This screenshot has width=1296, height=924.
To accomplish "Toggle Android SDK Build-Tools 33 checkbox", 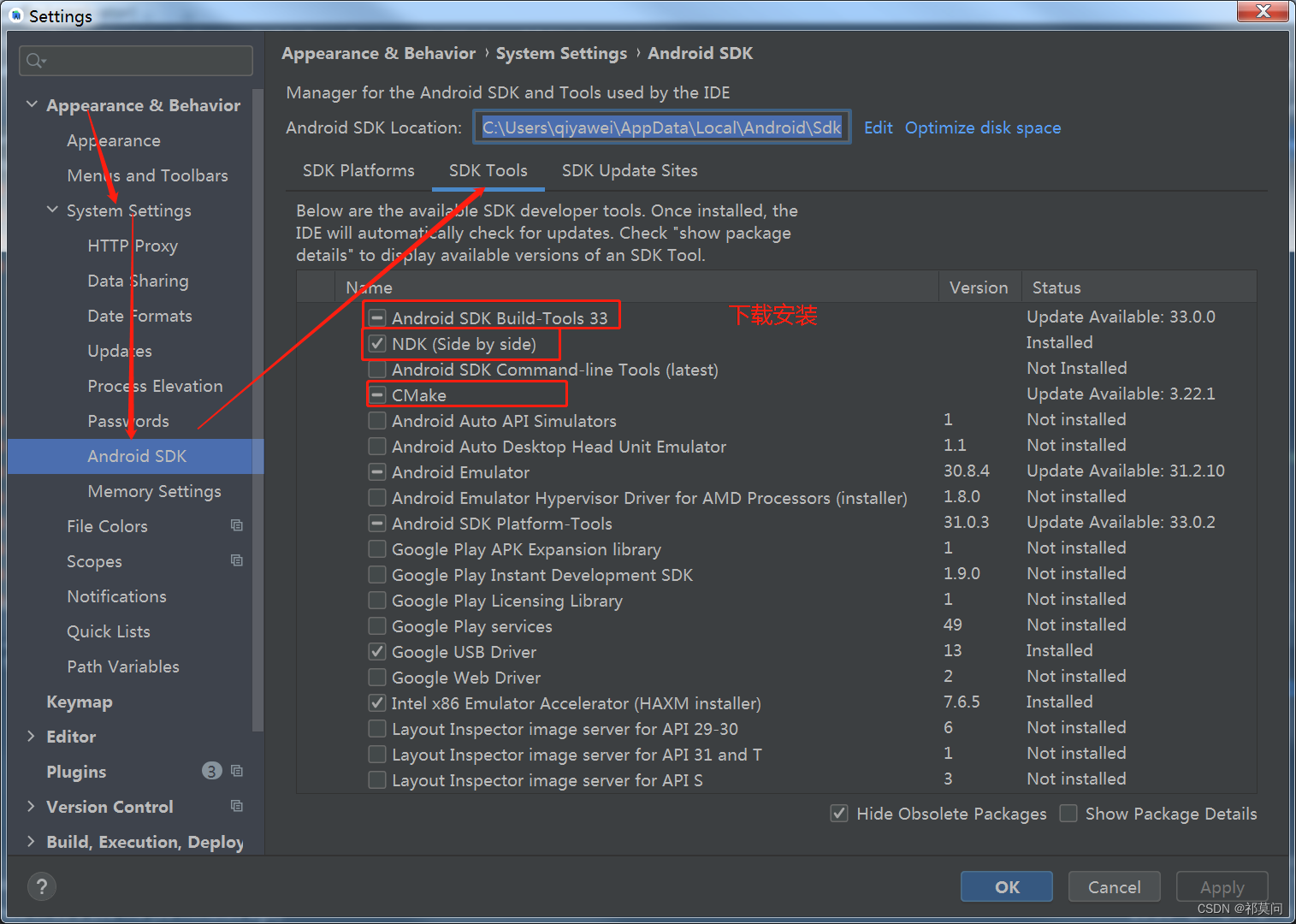I will [376, 317].
